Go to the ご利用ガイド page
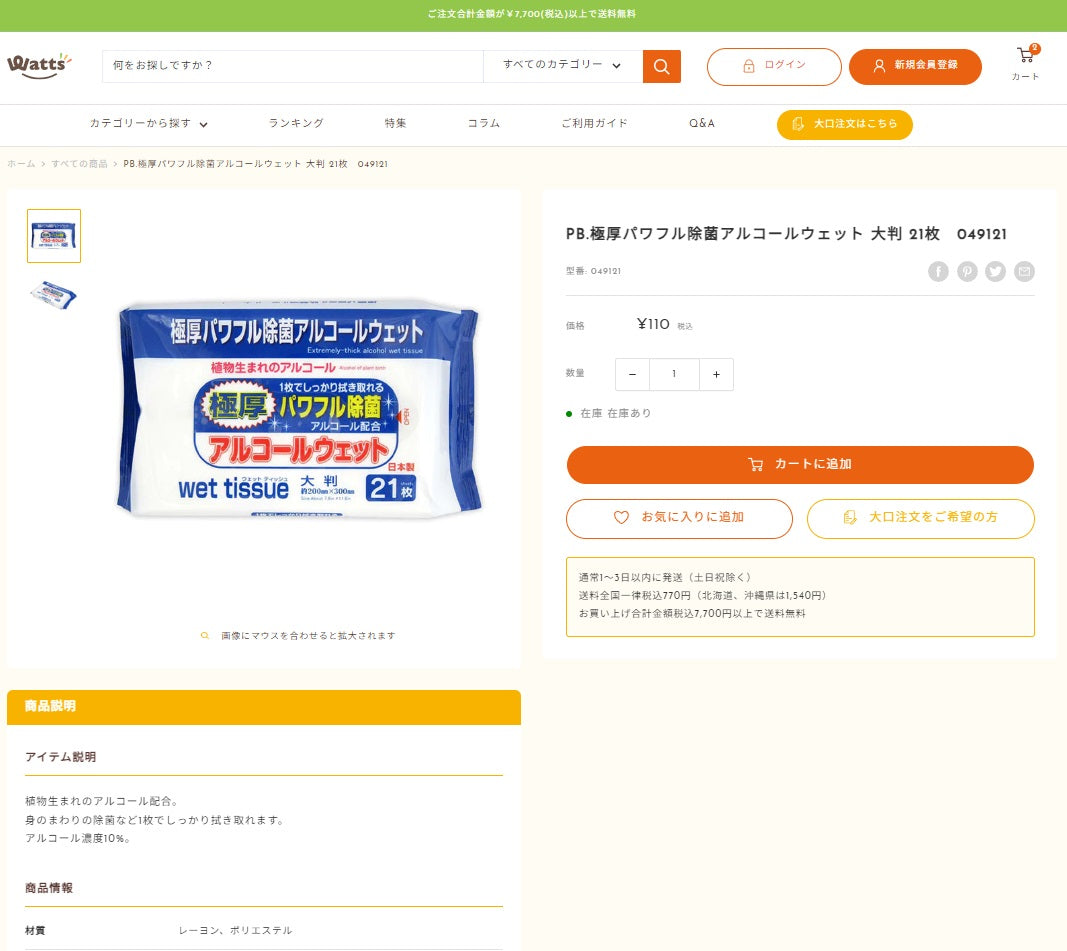Image resolution: width=1067 pixels, height=951 pixels. tap(594, 124)
